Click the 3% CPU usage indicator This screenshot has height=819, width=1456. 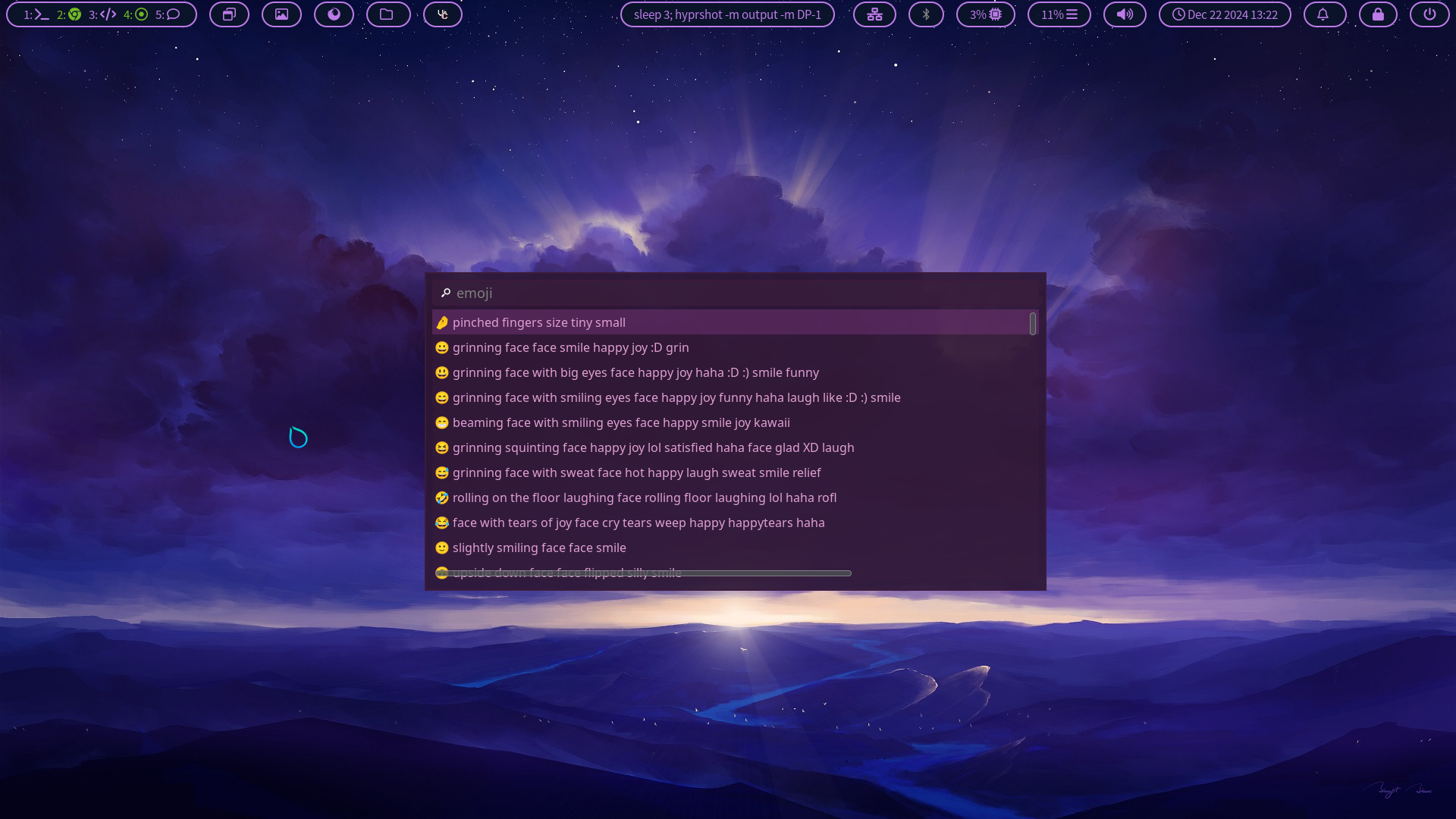pyautogui.click(x=986, y=14)
